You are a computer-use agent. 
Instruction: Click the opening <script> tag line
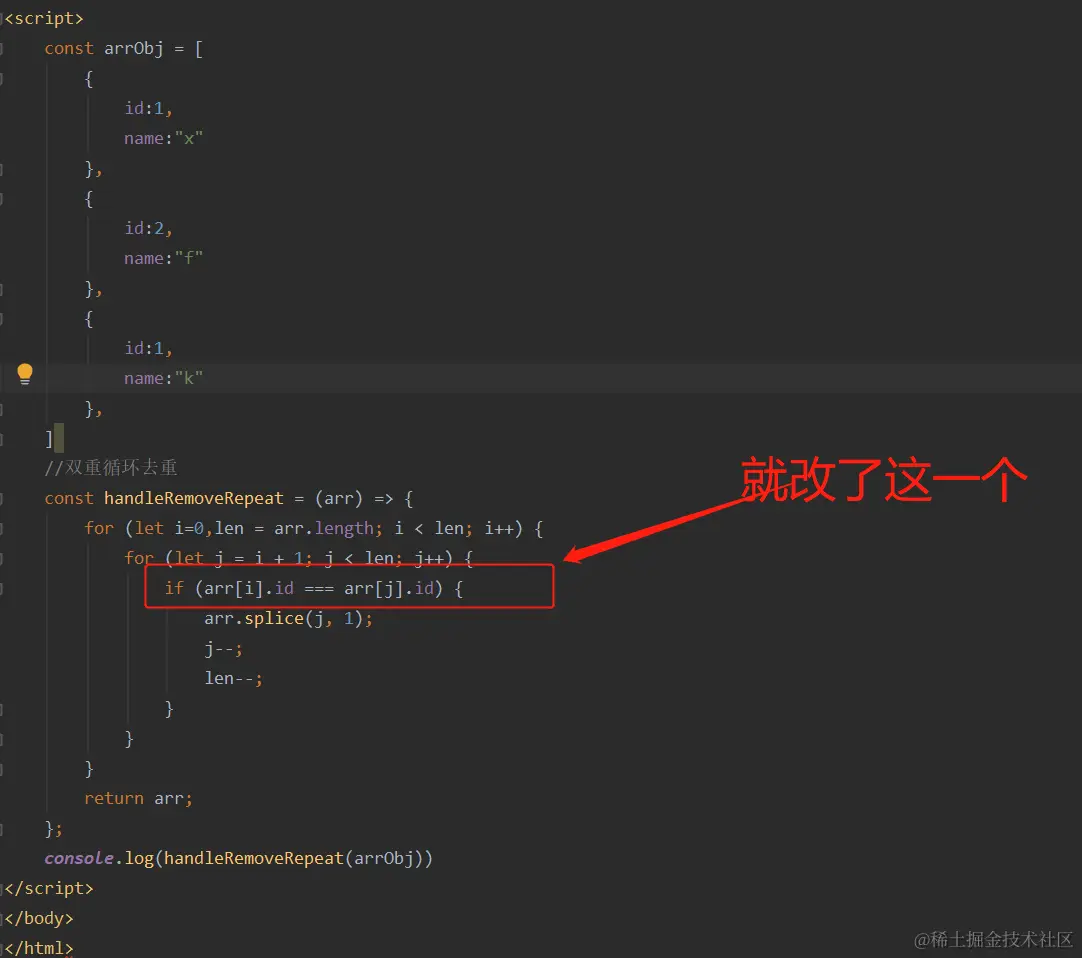click(x=44, y=19)
